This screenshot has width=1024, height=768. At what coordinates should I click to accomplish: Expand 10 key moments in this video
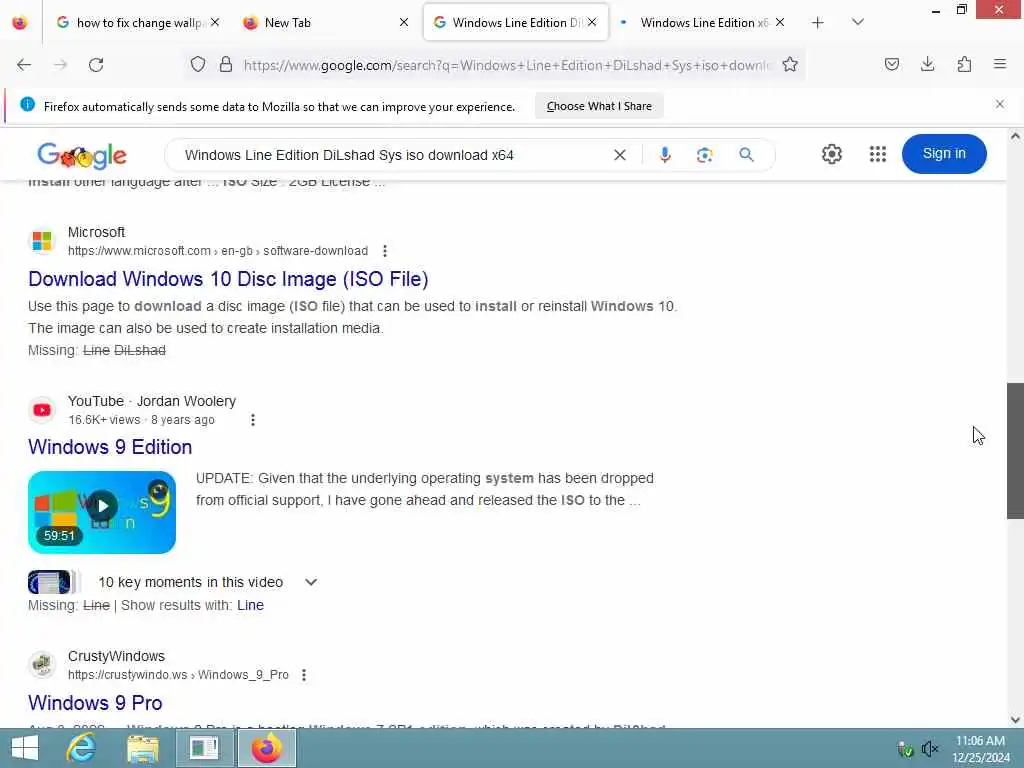[311, 582]
